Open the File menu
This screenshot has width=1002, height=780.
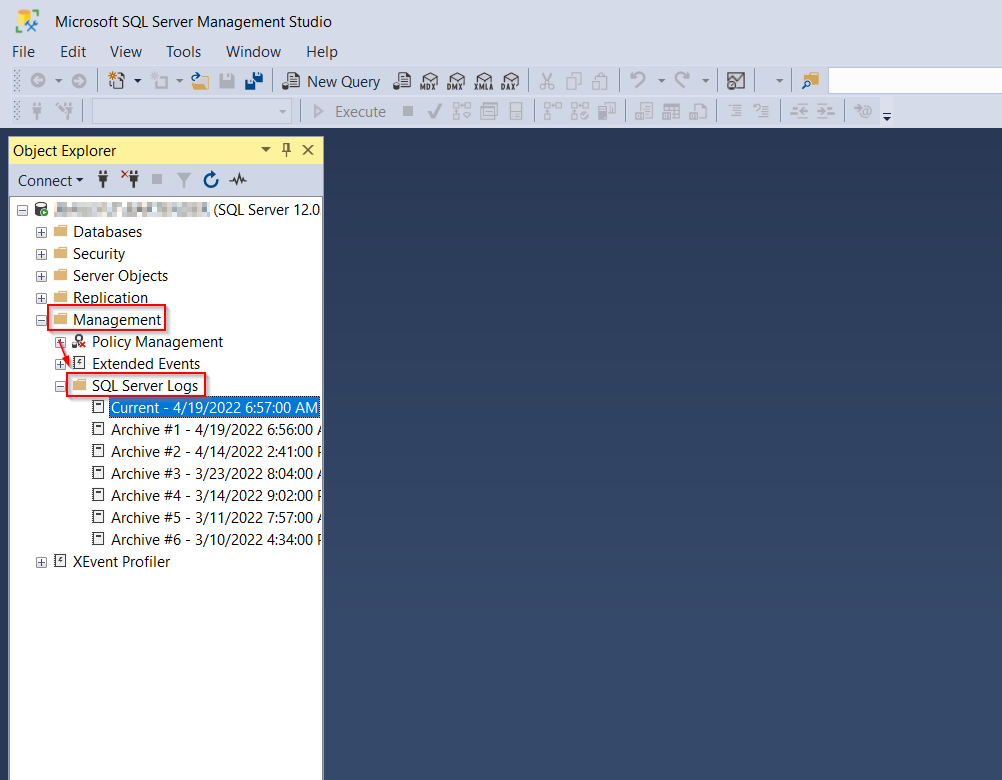point(24,52)
